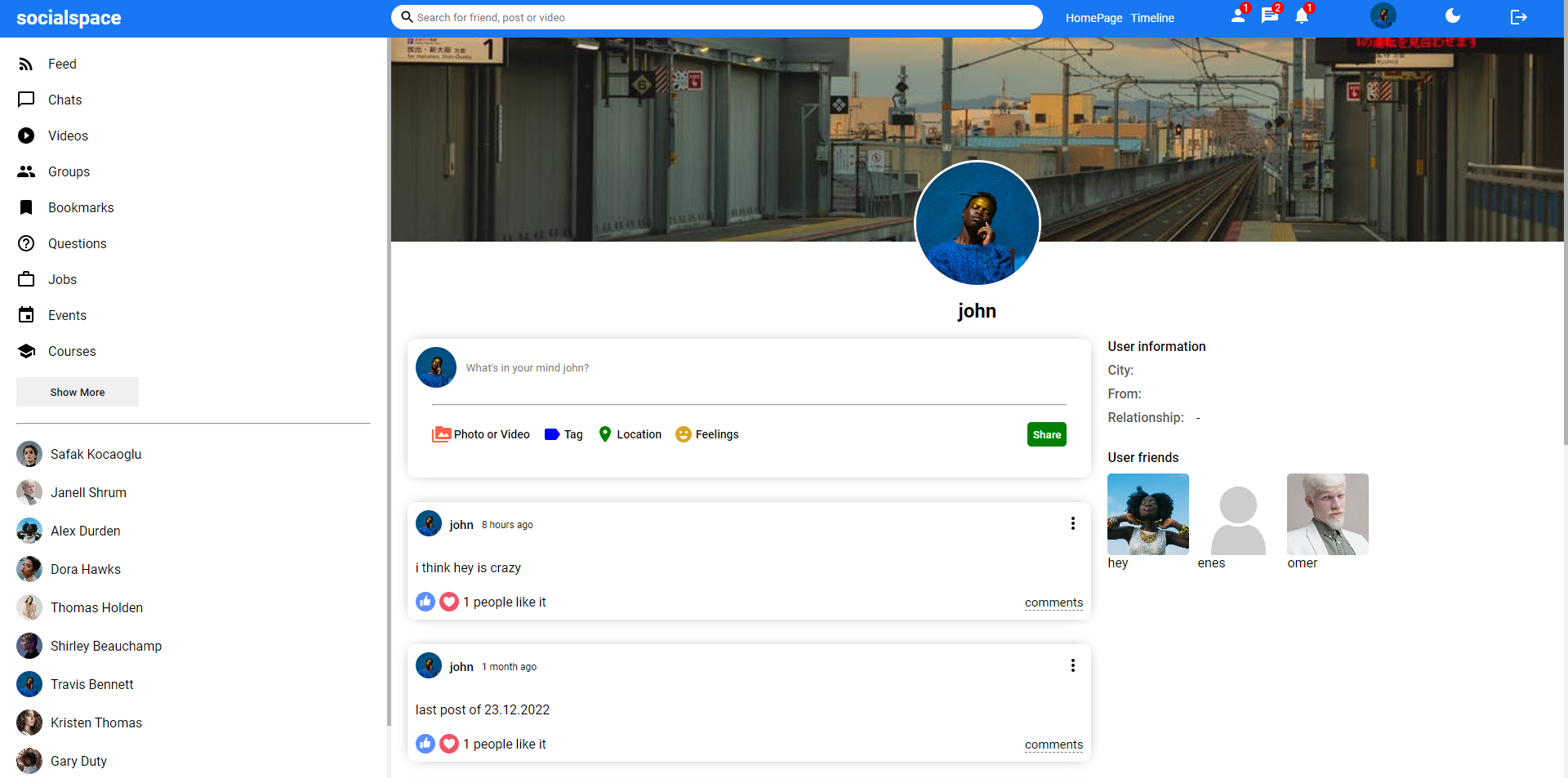Click the search magnifier icon
This screenshot has height=778, width=1568.
[x=407, y=17]
